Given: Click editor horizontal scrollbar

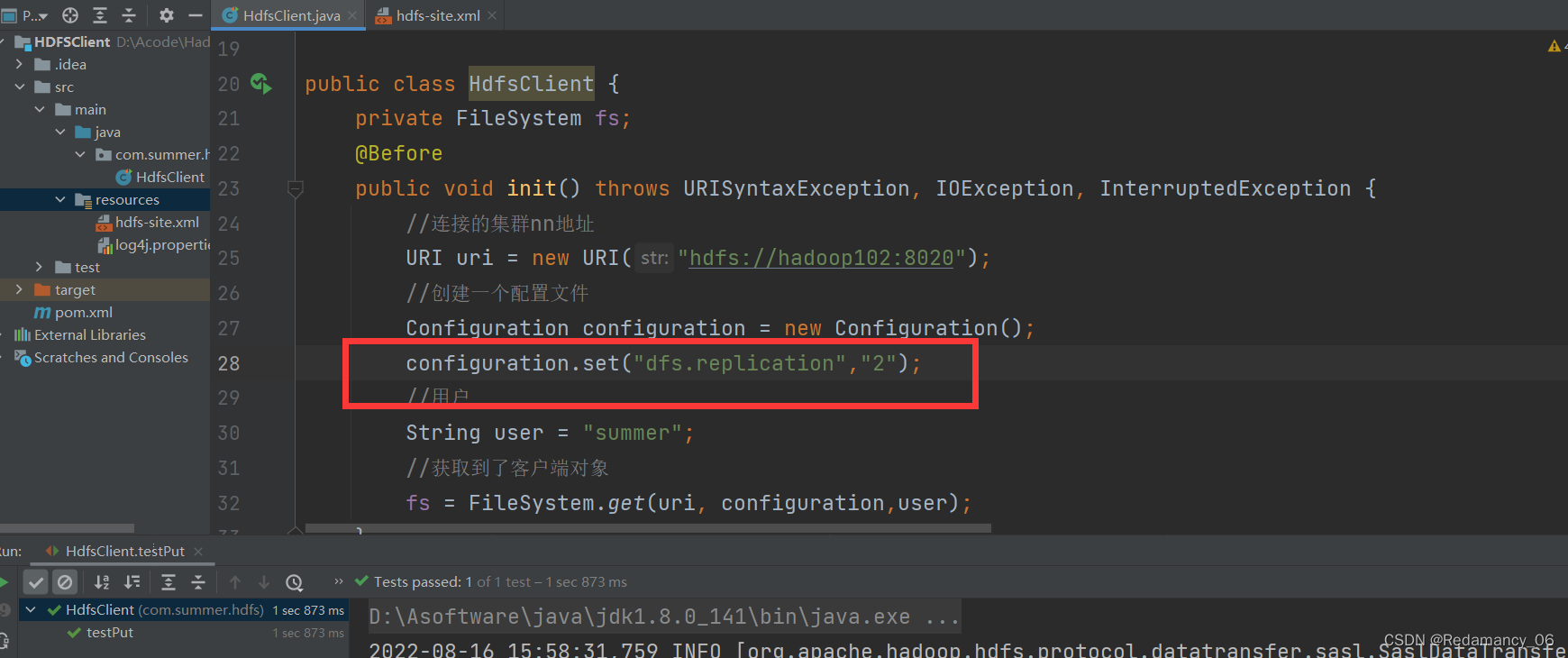Looking at the screenshot, I should tap(648, 528).
